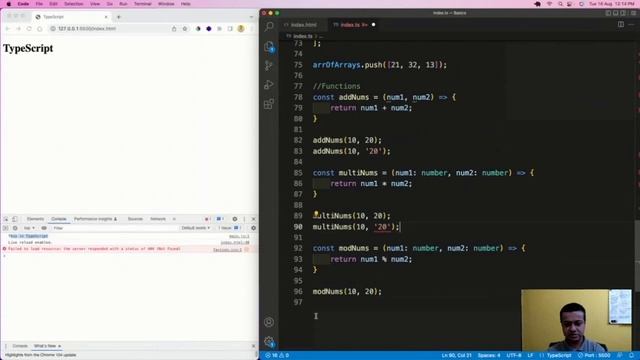This screenshot has height=360, width=640.
Task: Bookmark this page with the star icon
Action: (x=185, y=29)
